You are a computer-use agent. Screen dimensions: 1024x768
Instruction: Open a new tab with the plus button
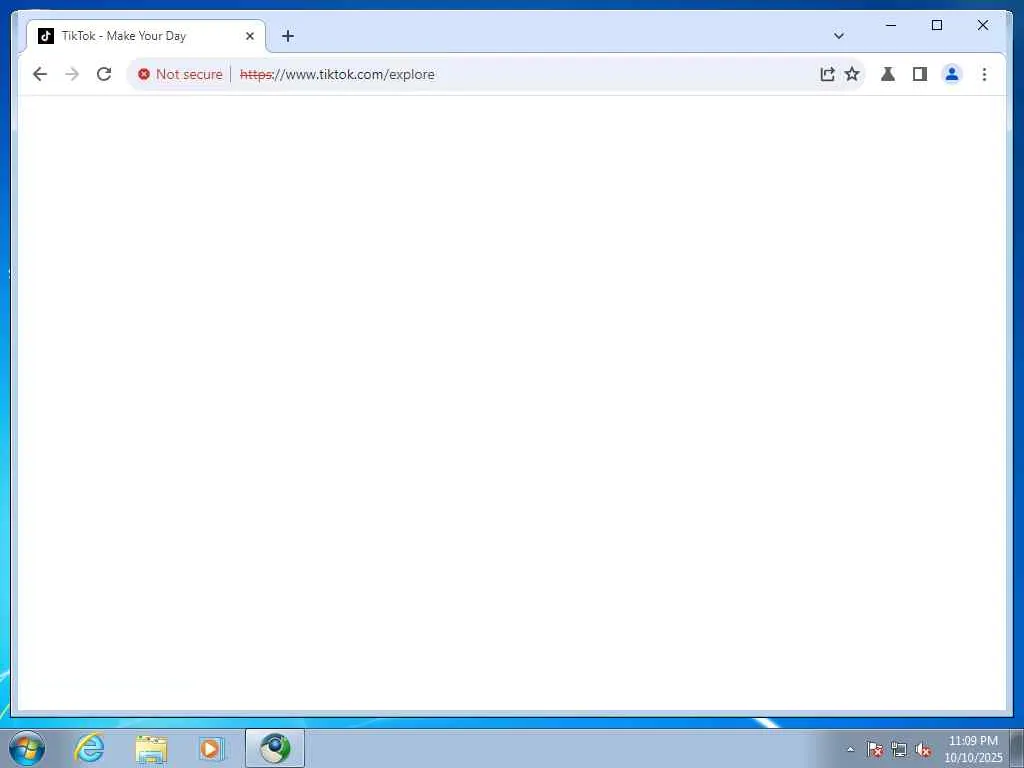coord(287,36)
